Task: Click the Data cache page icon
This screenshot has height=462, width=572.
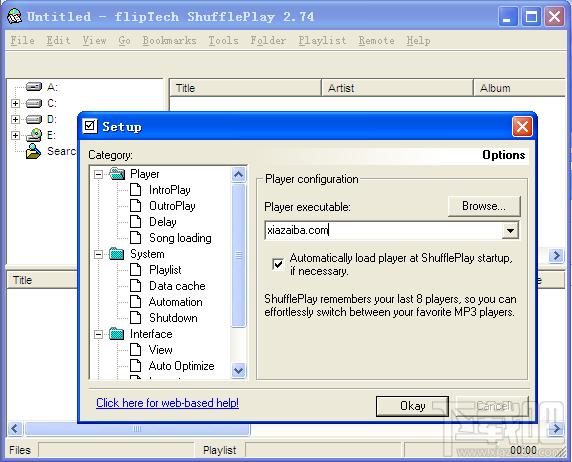Action: click(x=136, y=286)
